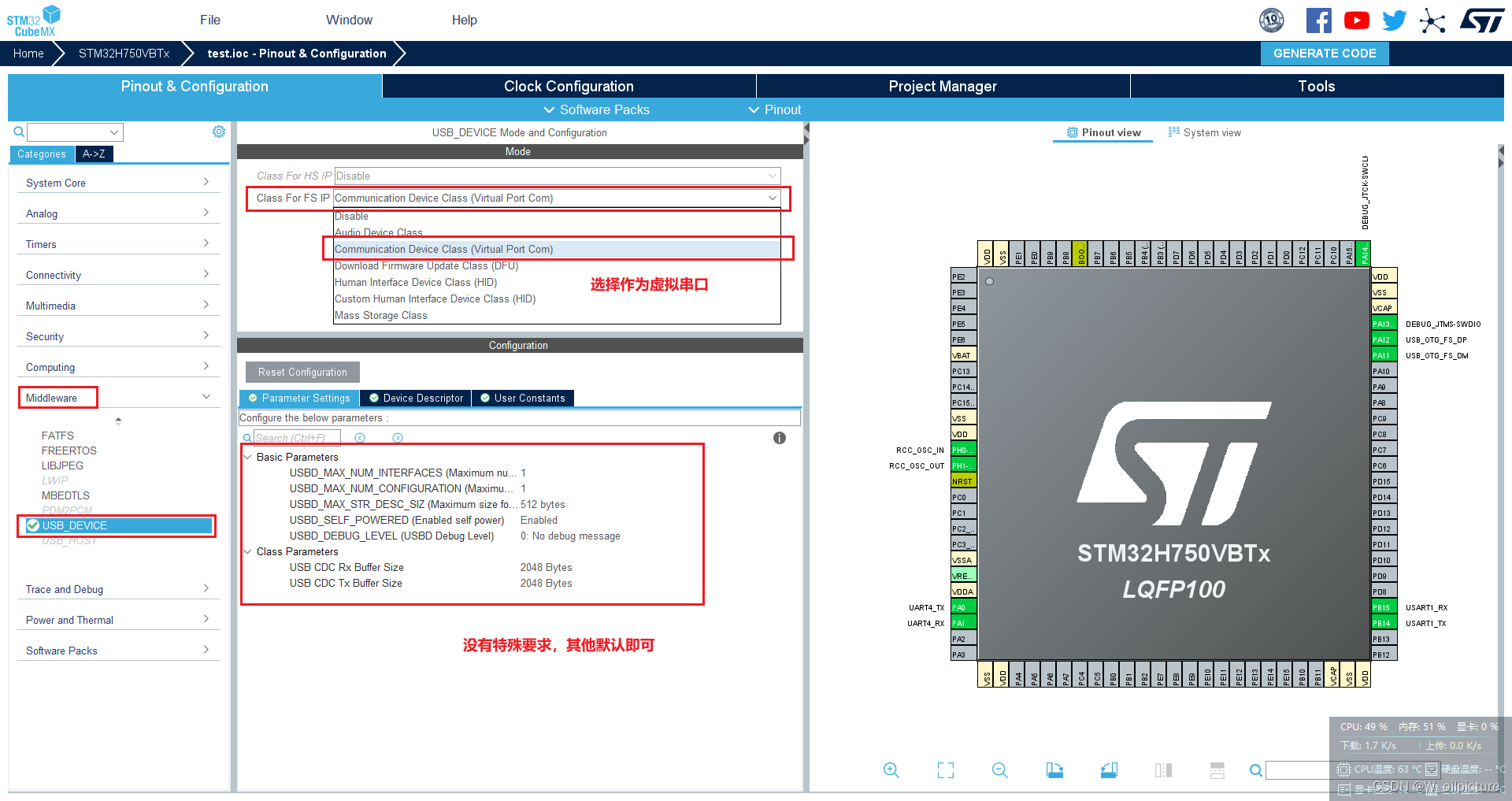1512x801 pixels.
Task: Click the NRST pin on the chip
Action: click(x=964, y=481)
